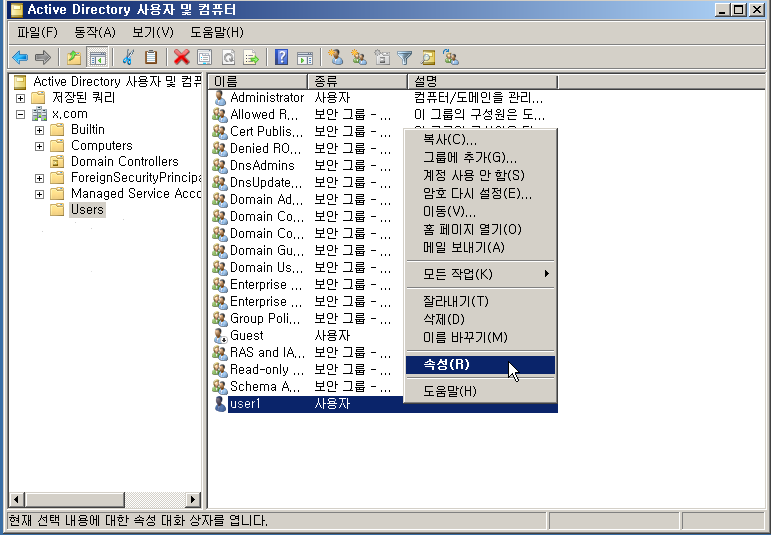The width and height of the screenshot is (771, 535).
Task: Select 홈 페이지 열기(O)
Action: point(480,229)
